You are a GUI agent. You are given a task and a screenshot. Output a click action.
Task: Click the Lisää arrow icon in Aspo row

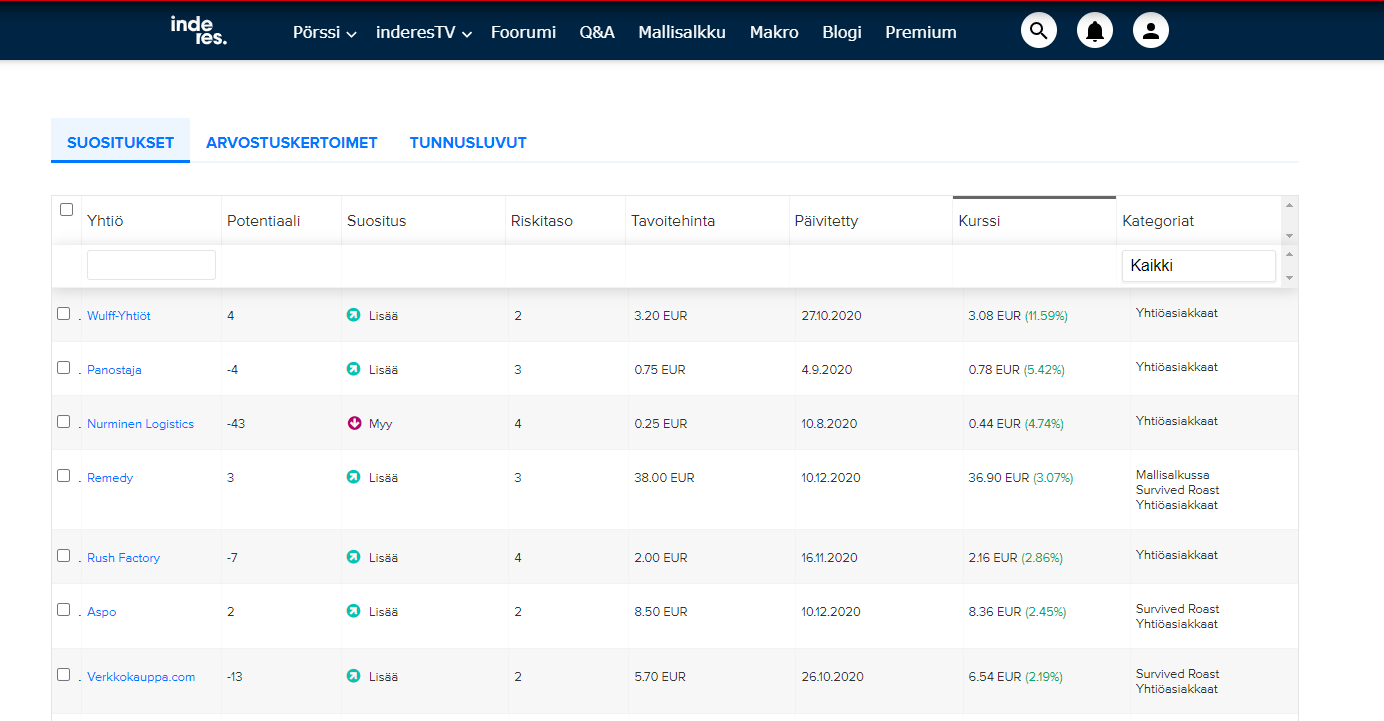point(353,611)
